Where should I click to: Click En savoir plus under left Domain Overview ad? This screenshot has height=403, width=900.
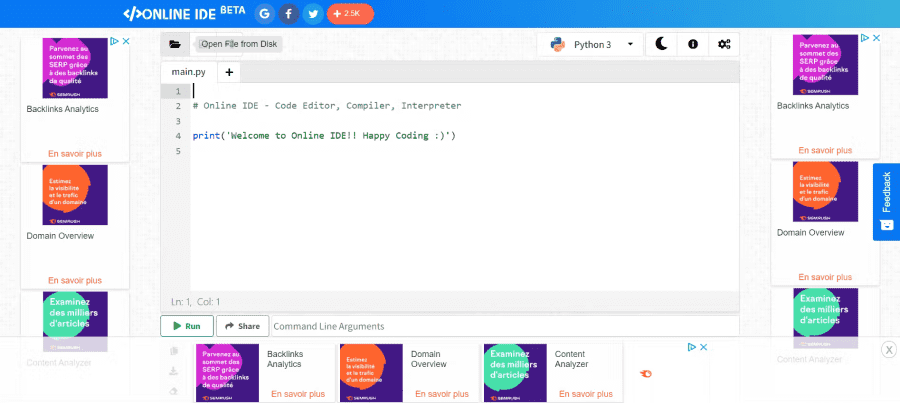coord(75,281)
